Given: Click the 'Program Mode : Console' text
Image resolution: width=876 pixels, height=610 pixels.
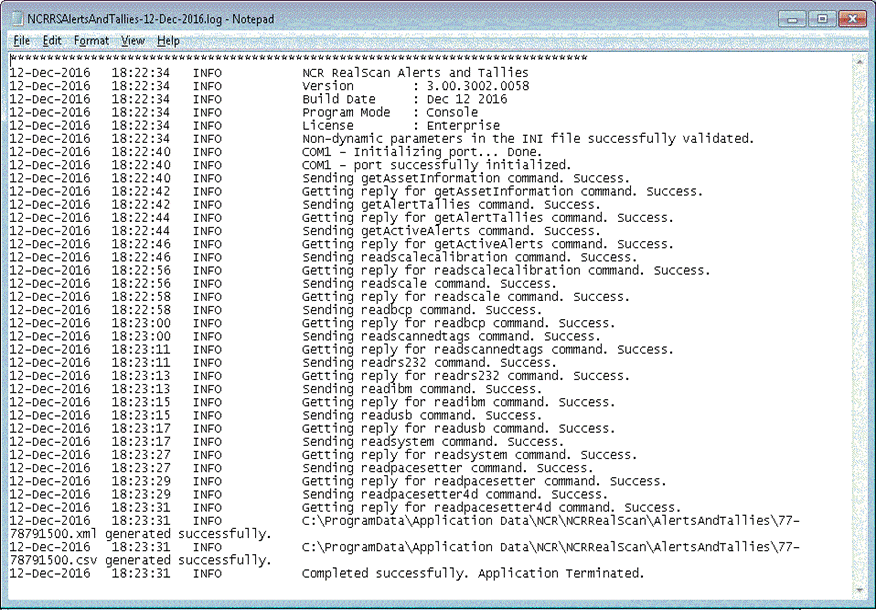Looking at the screenshot, I should pyautogui.click(x=390, y=112).
